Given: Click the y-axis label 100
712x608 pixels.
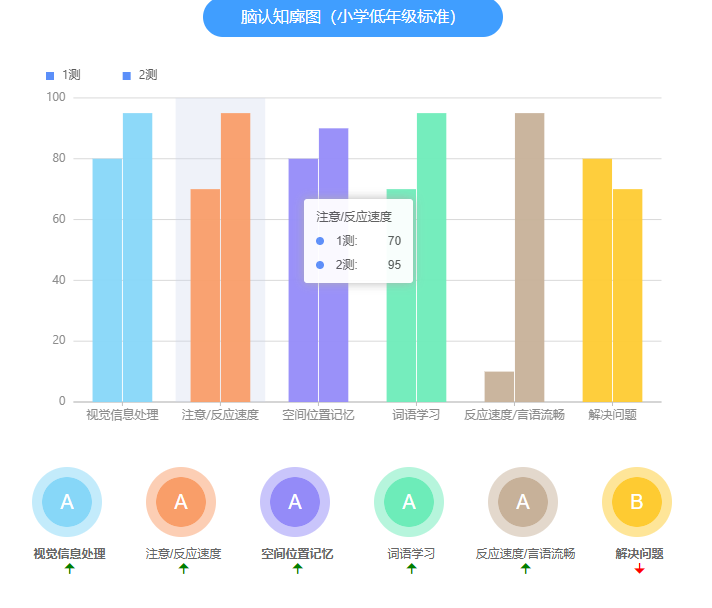Looking at the screenshot, I should [x=56, y=97].
